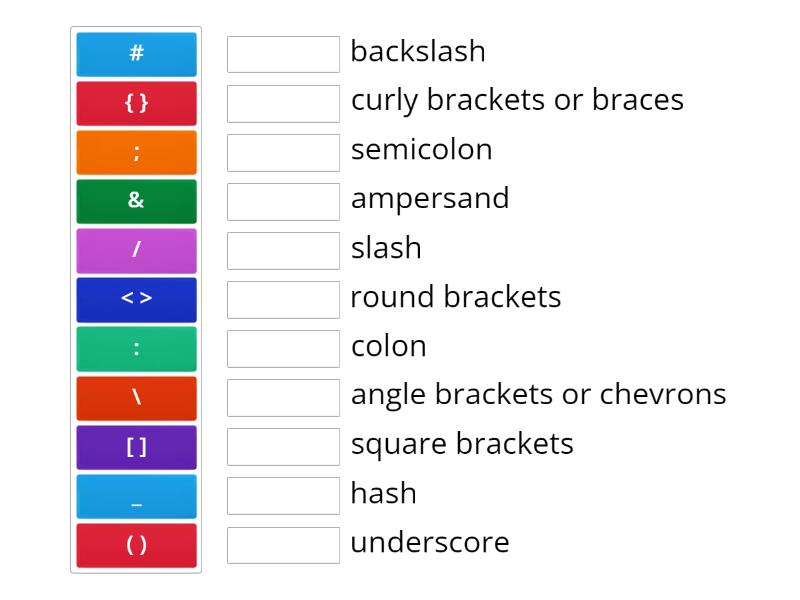This screenshot has width=800, height=600.
Task: Select the teal colon tile
Action: 136,348
